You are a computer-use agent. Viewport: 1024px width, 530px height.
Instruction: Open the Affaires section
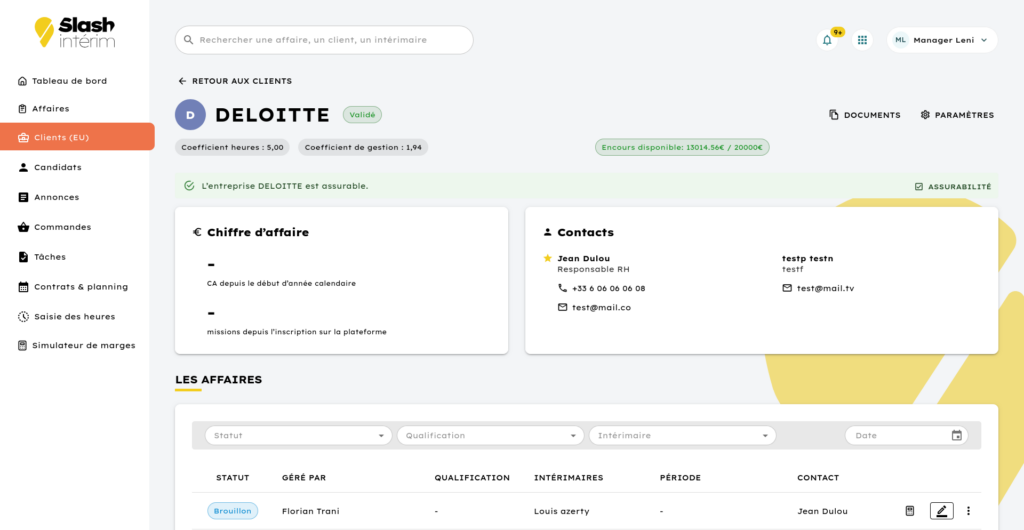click(x=50, y=109)
